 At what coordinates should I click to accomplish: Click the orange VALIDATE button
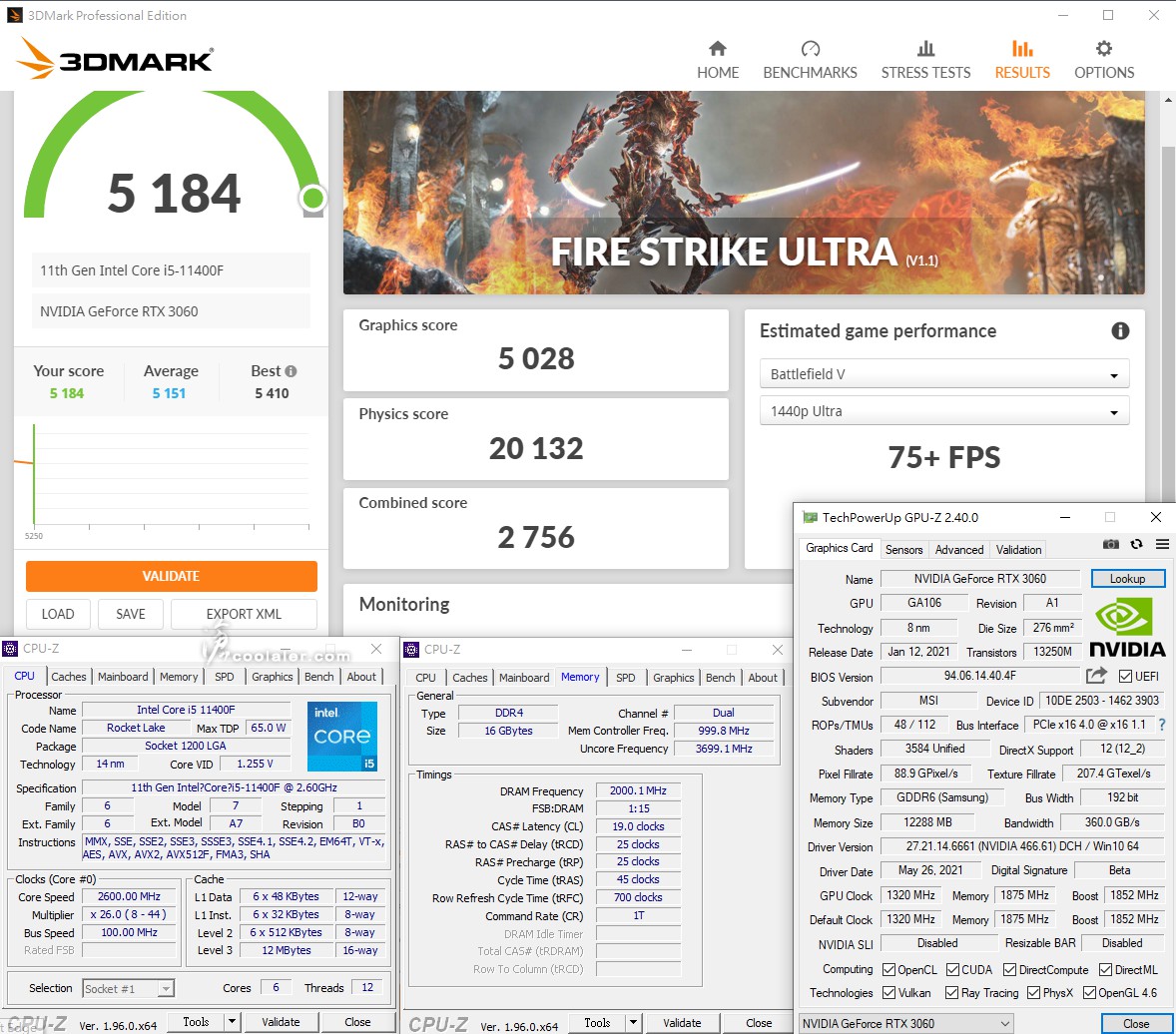point(171,576)
